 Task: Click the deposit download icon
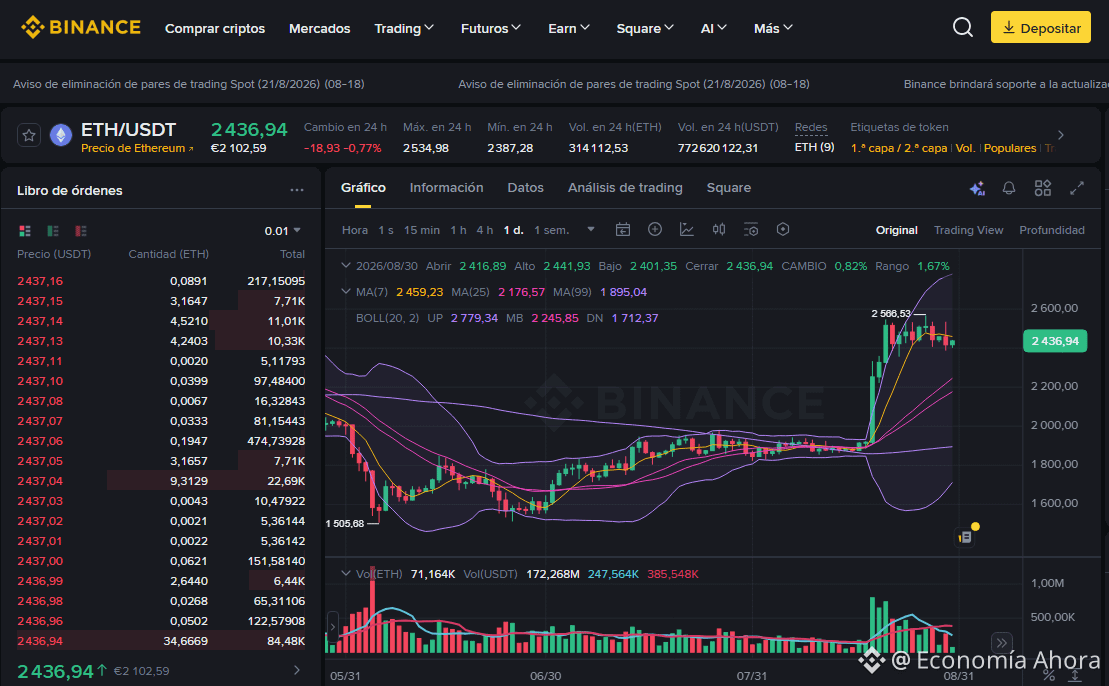coord(1009,28)
